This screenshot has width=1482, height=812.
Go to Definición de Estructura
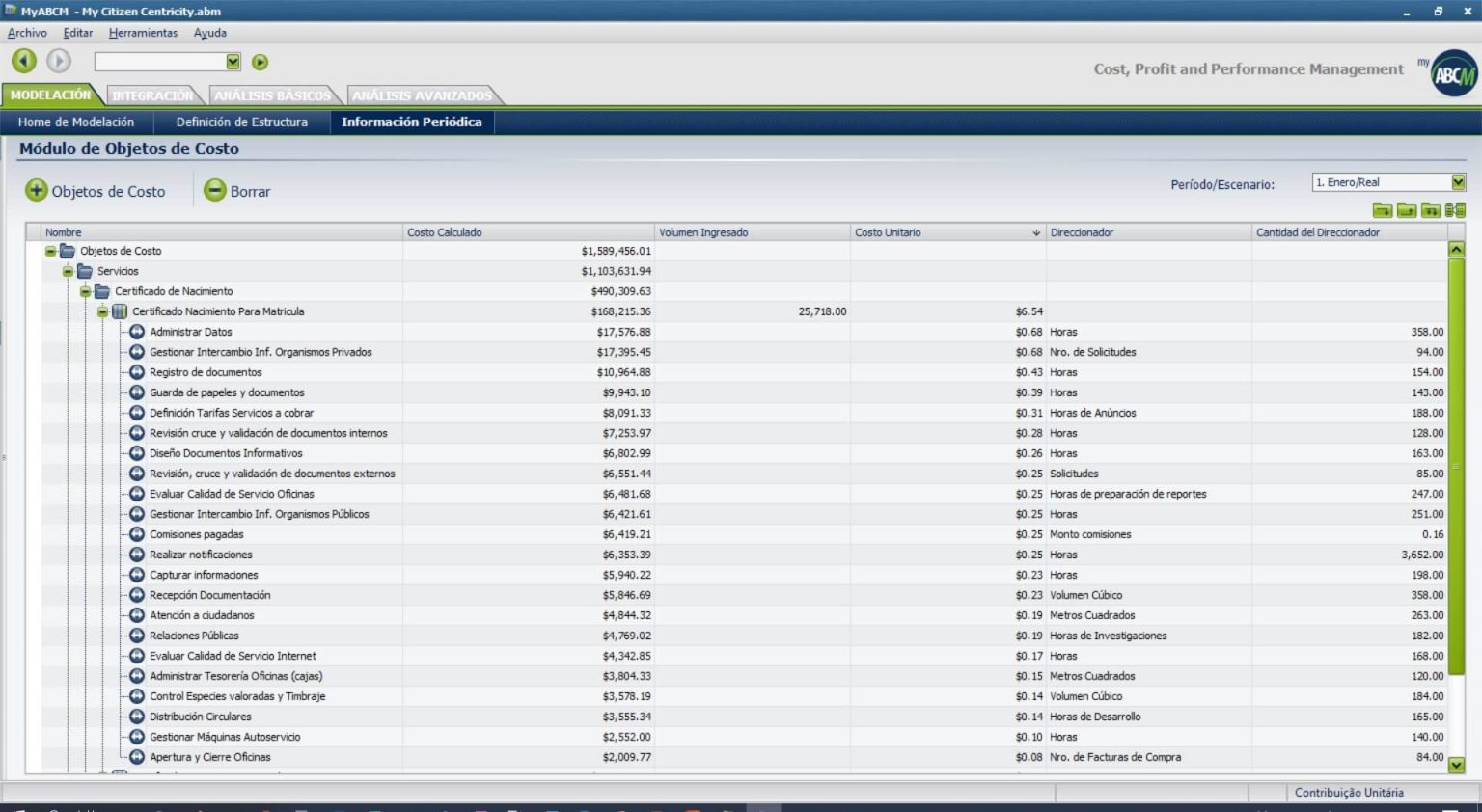(241, 122)
